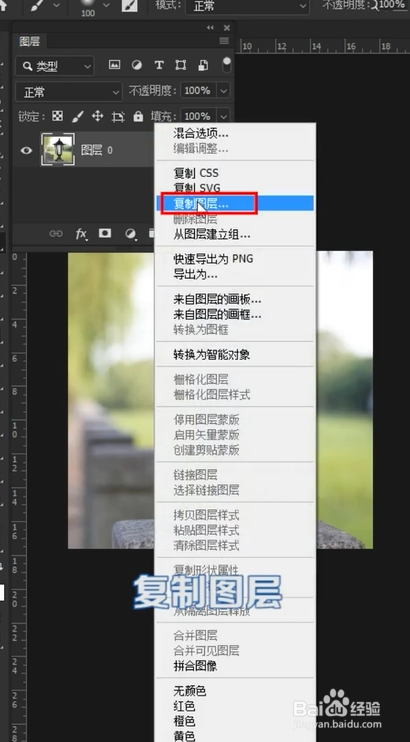
Task: Choose 拼合图像 from the menu
Action: click(195, 666)
